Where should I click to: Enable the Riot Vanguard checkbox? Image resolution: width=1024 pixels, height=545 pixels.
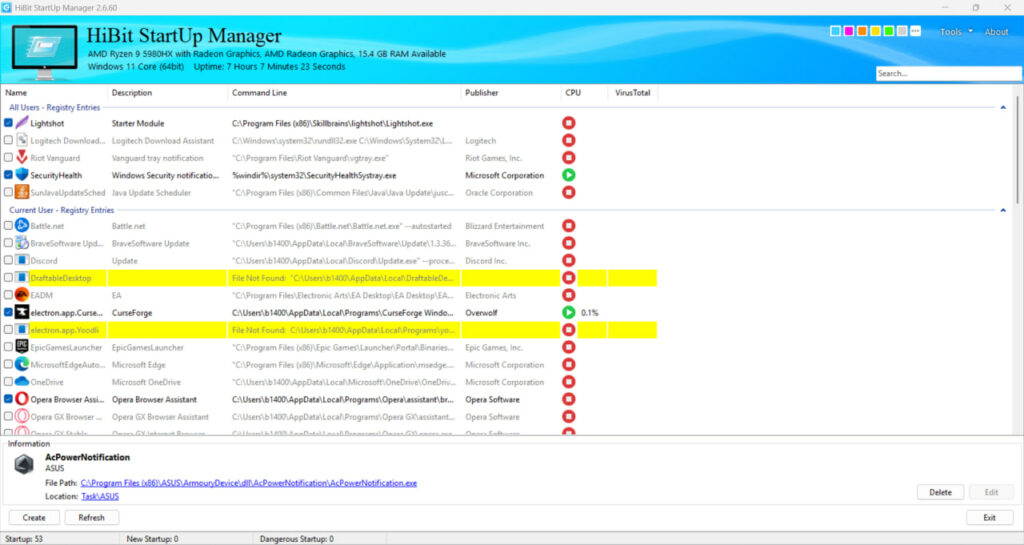[8, 157]
